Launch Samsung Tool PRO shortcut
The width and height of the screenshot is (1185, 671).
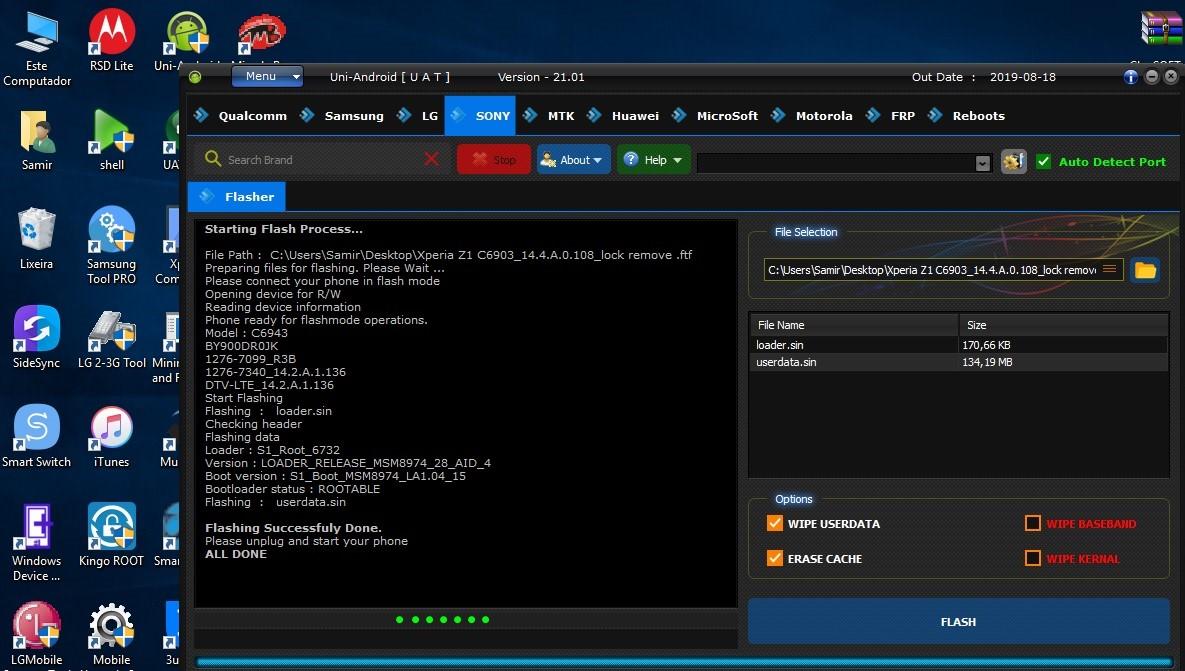point(111,246)
